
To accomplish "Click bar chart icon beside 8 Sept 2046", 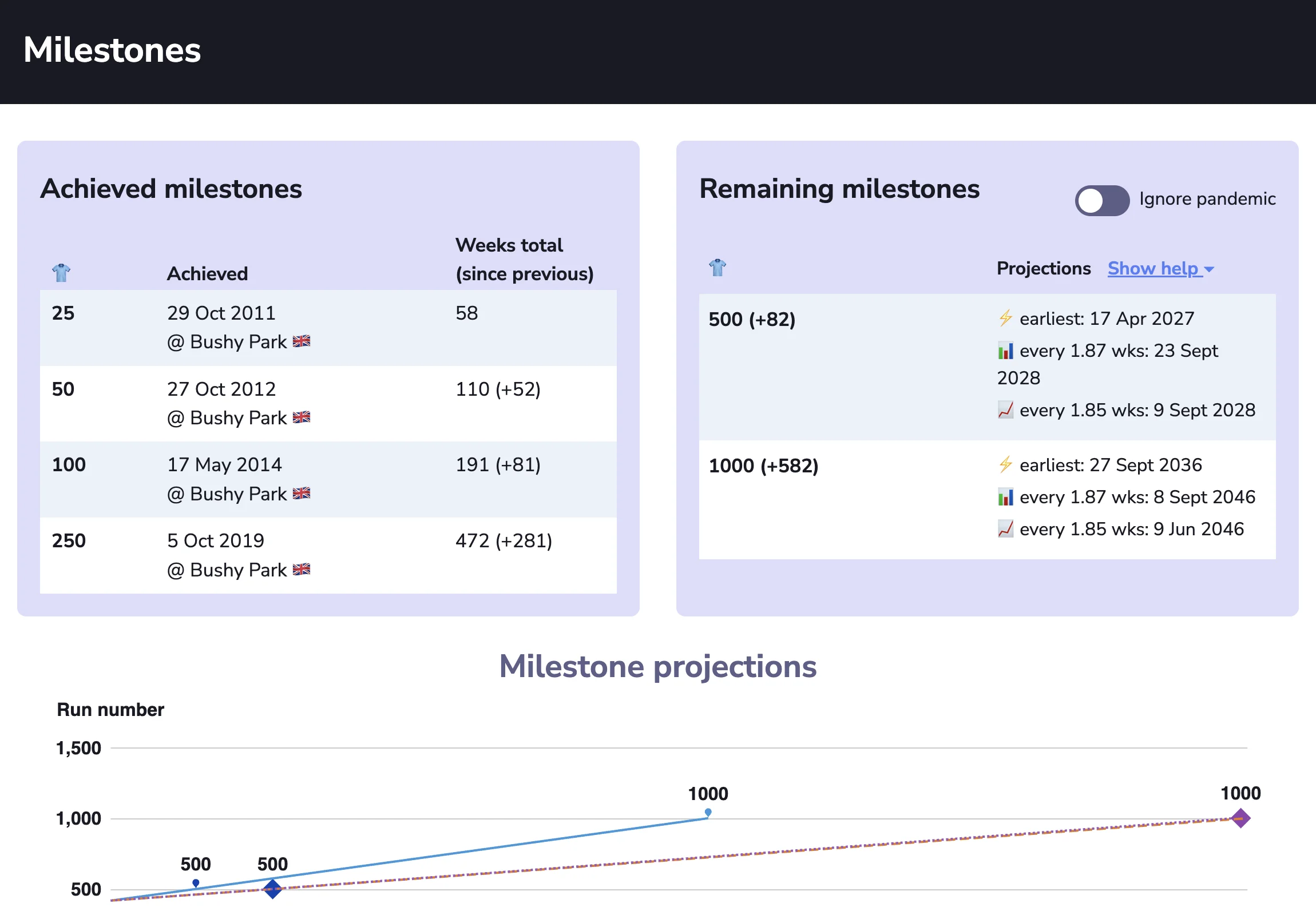I will [1005, 496].
